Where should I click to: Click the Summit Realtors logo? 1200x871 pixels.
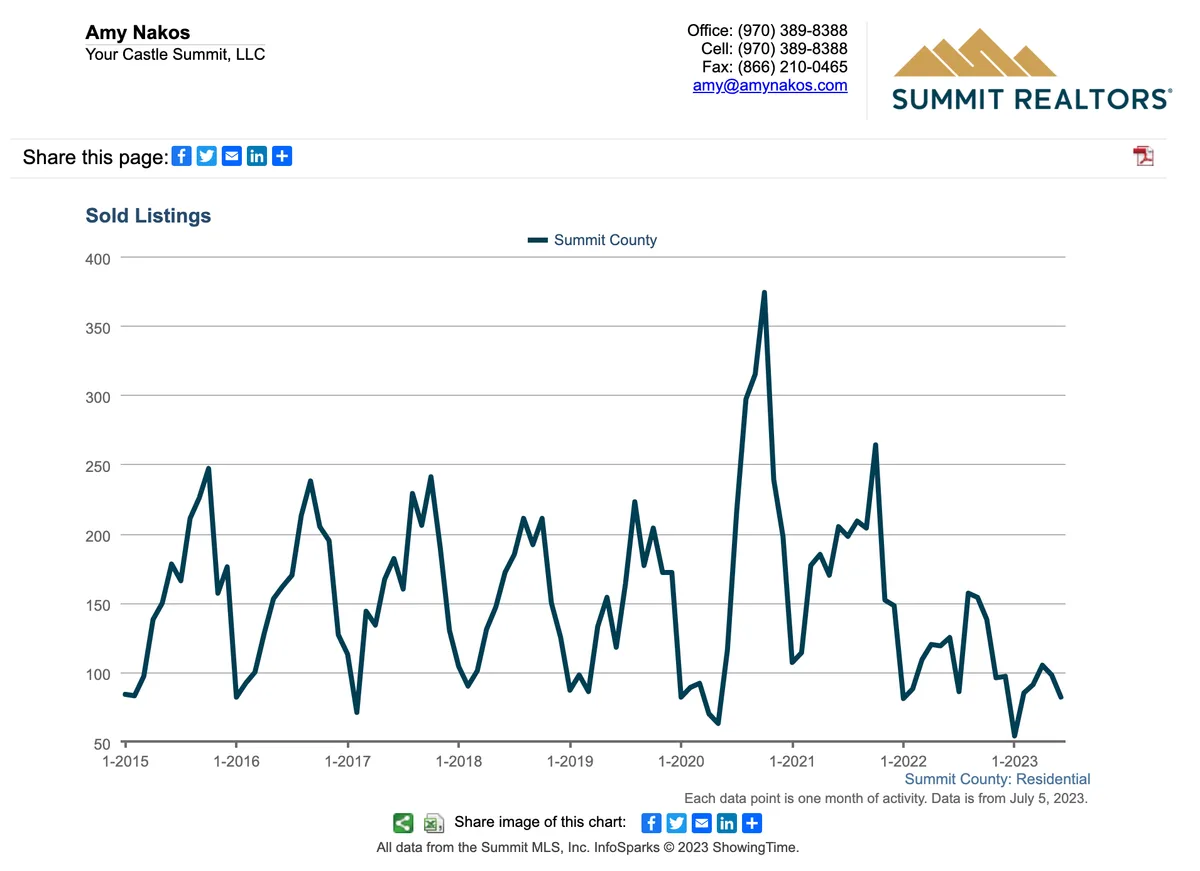pos(1031,69)
